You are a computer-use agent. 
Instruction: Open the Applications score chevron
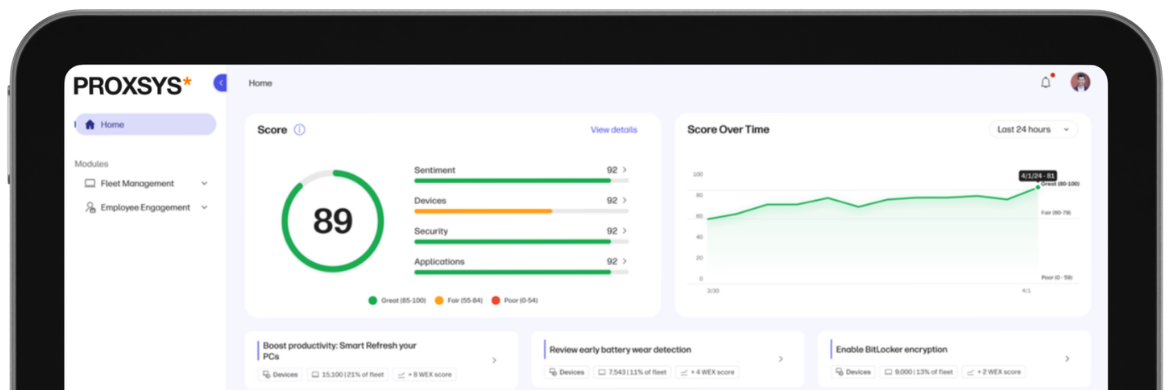tap(625, 262)
